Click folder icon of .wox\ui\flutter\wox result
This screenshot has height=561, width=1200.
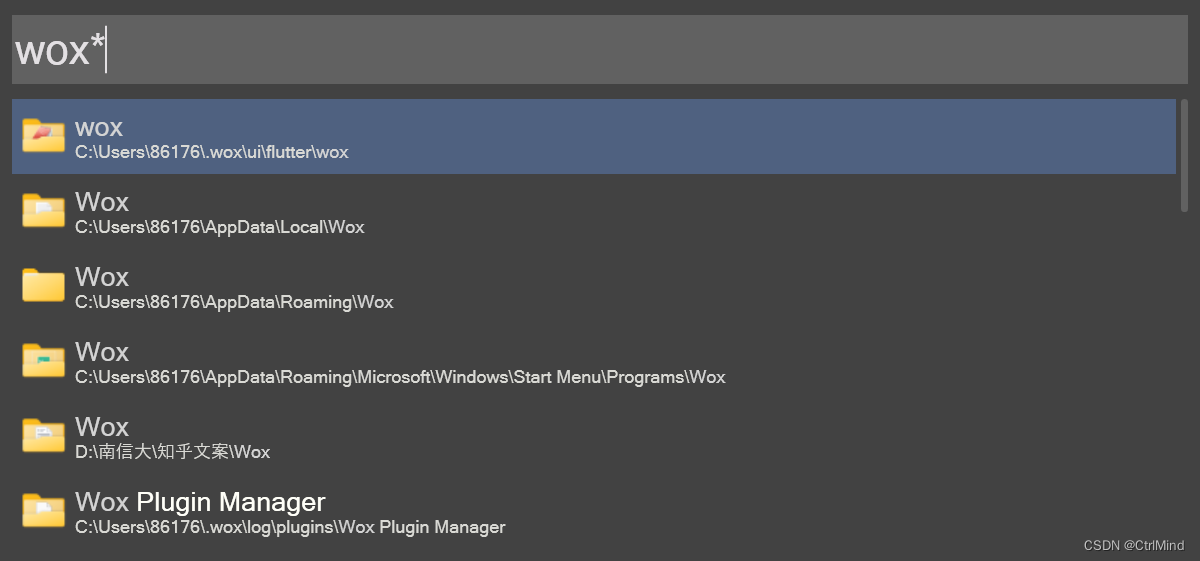[x=44, y=136]
